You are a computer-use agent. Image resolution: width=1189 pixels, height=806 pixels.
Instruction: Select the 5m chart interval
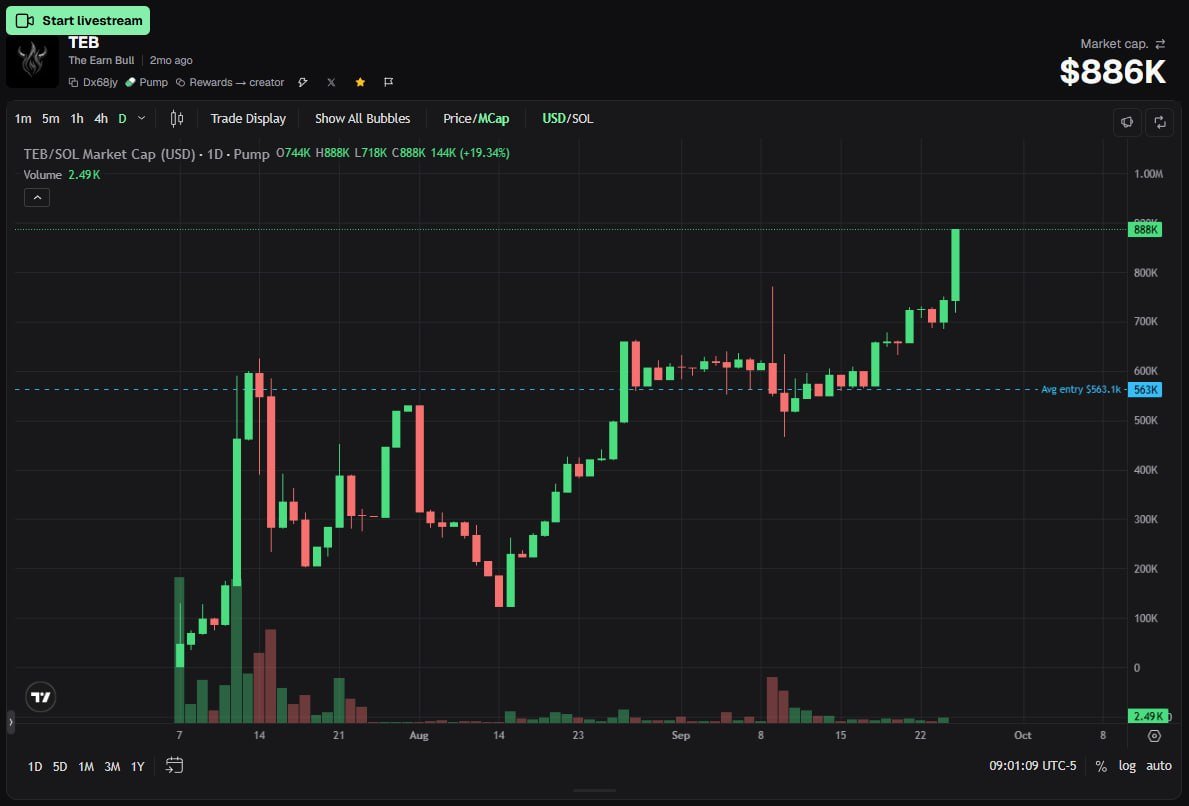pos(50,118)
